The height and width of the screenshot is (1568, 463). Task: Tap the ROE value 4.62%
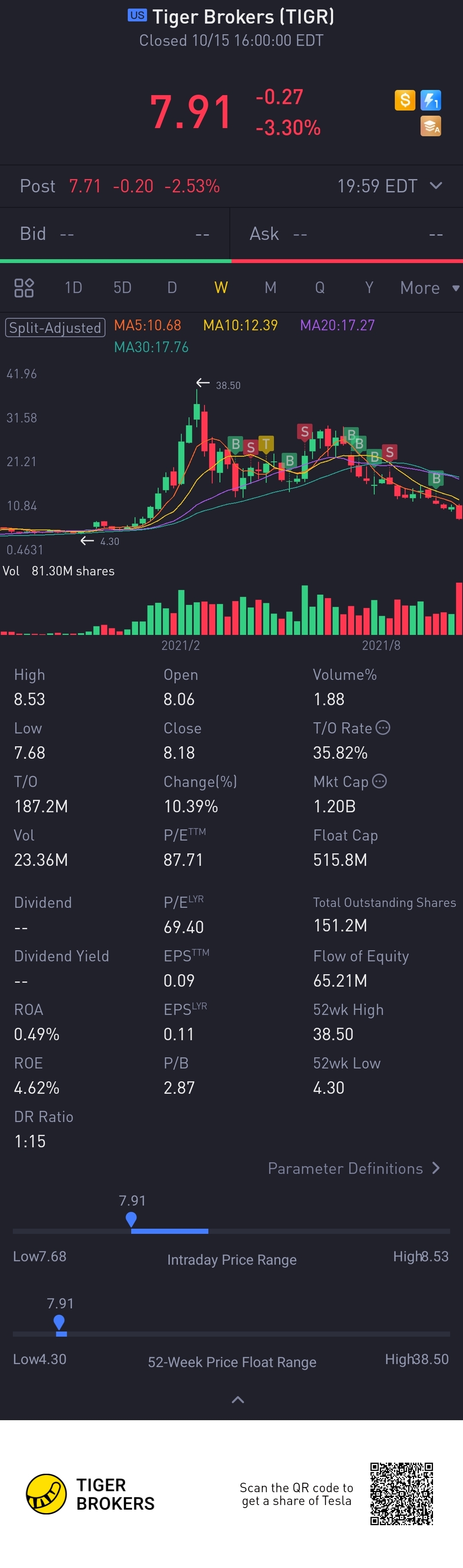(x=36, y=1088)
